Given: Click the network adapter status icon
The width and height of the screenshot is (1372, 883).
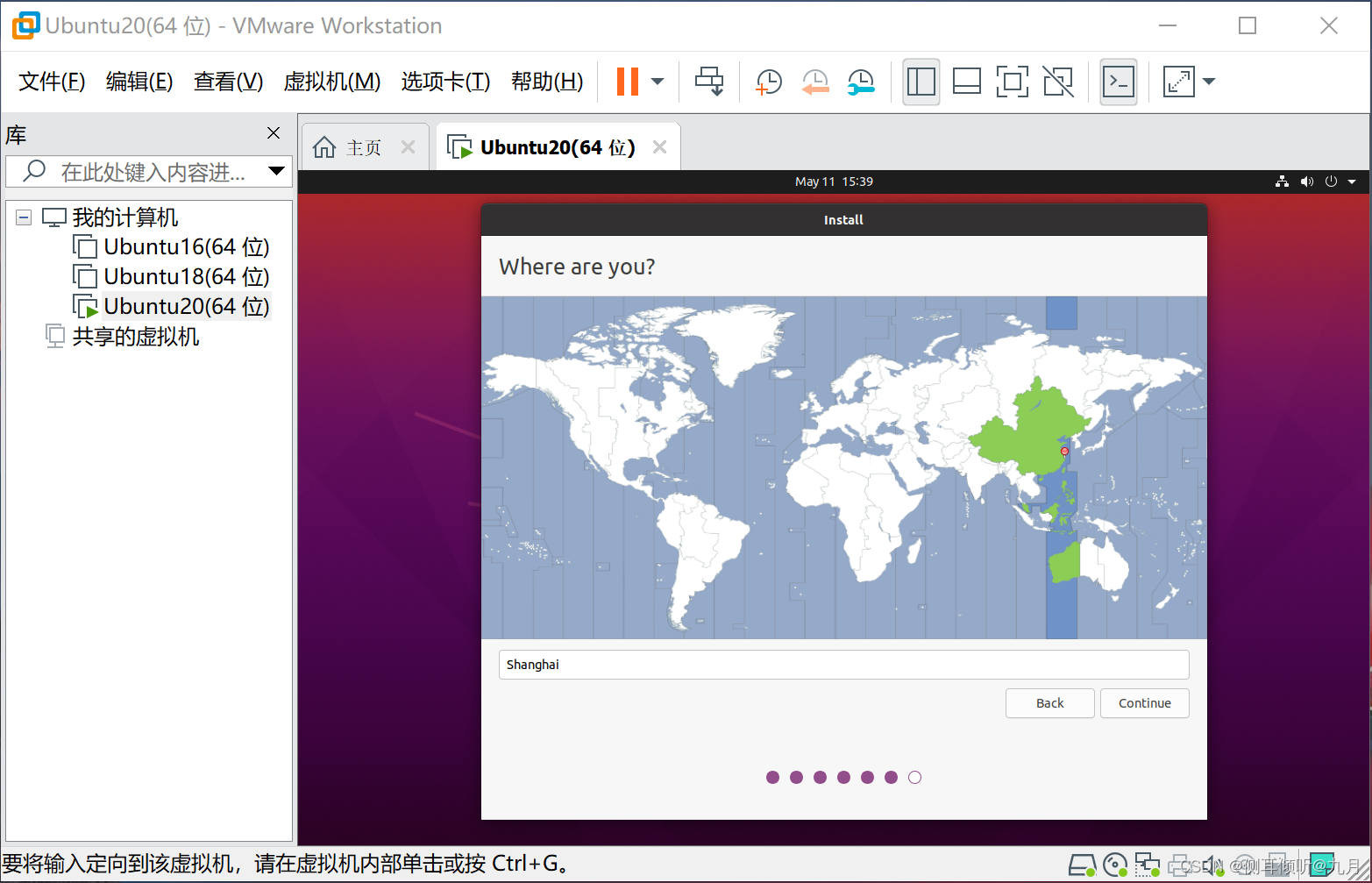Looking at the screenshot, I should pos(1147,865).
